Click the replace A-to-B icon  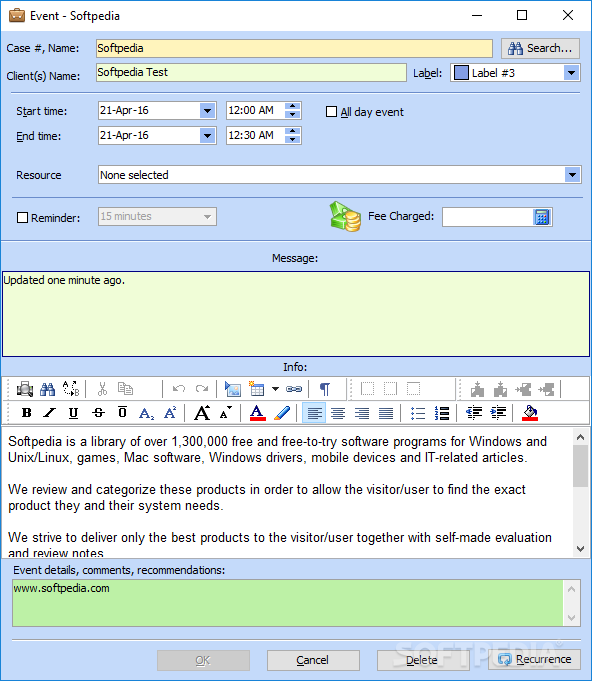[71, 389]
